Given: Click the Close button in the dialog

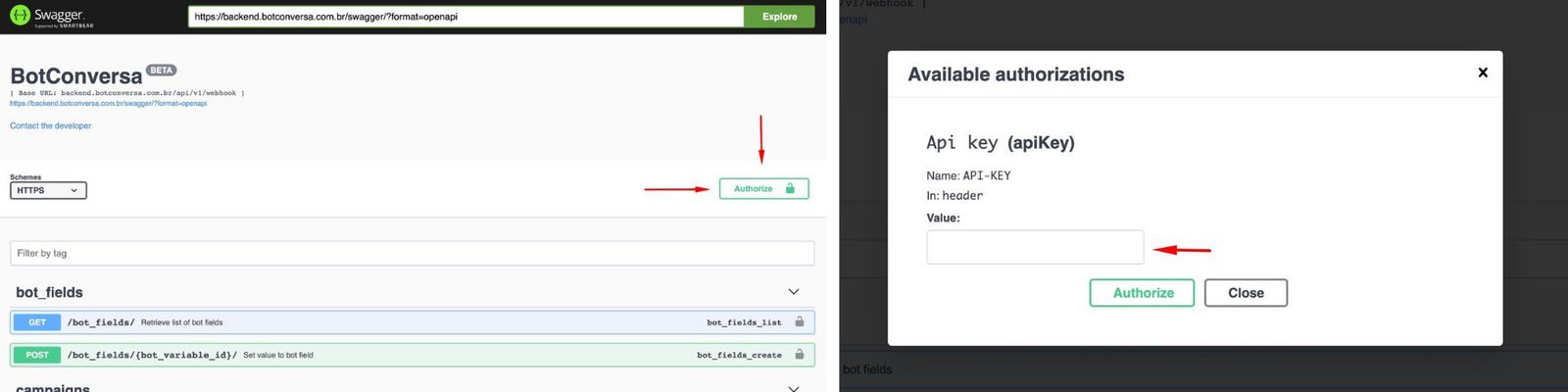Looking at the screenshot, I should coord(1245,293).
